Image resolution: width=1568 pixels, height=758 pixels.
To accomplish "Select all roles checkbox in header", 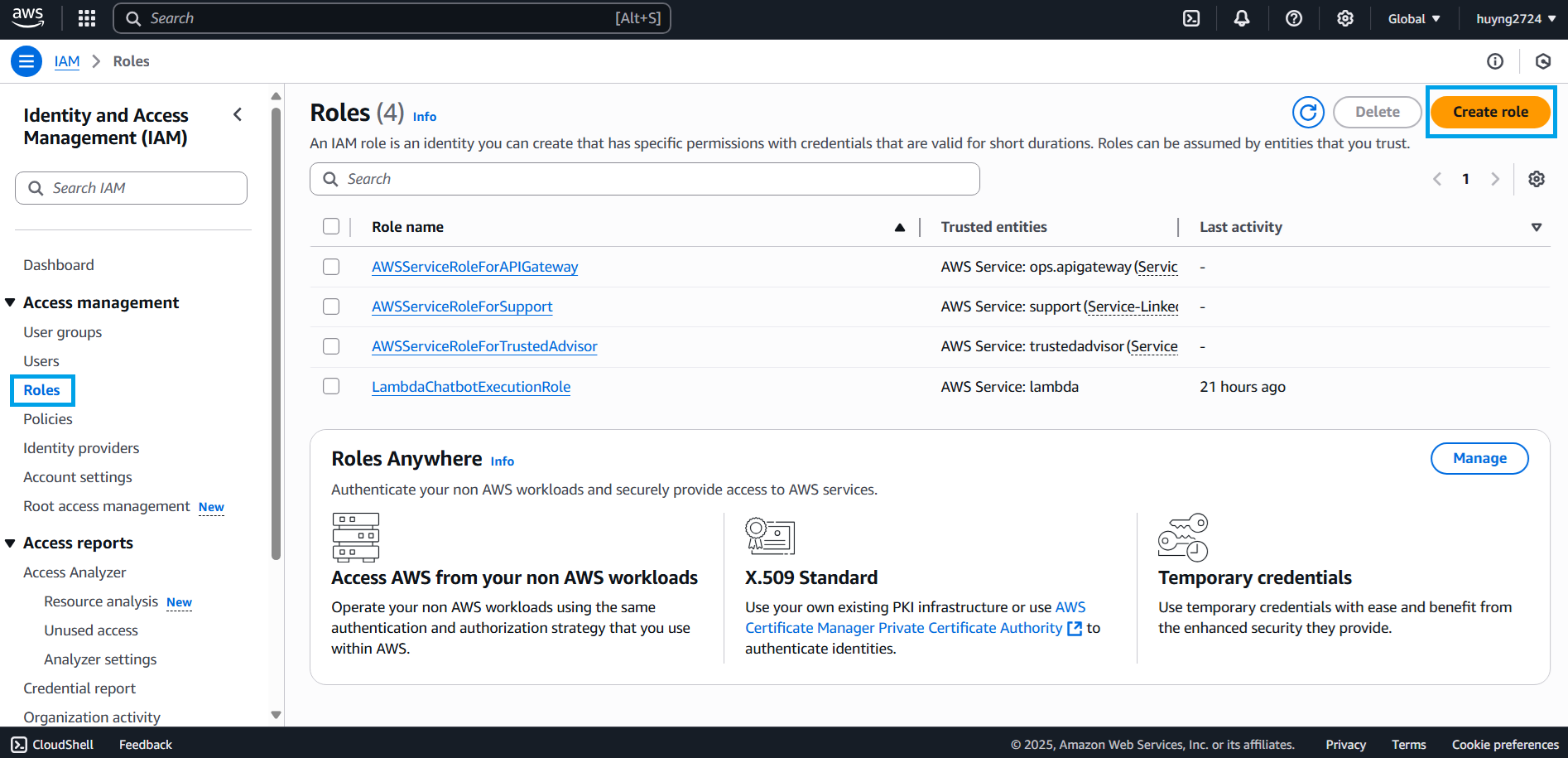I will click(x=331, y=226).
